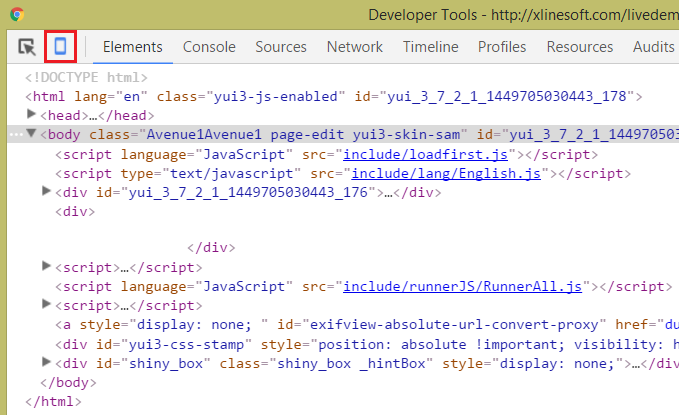Click the text/javascript type attribute value
Viewport: 679px width, 415px height.
click(x=232, y=174)
